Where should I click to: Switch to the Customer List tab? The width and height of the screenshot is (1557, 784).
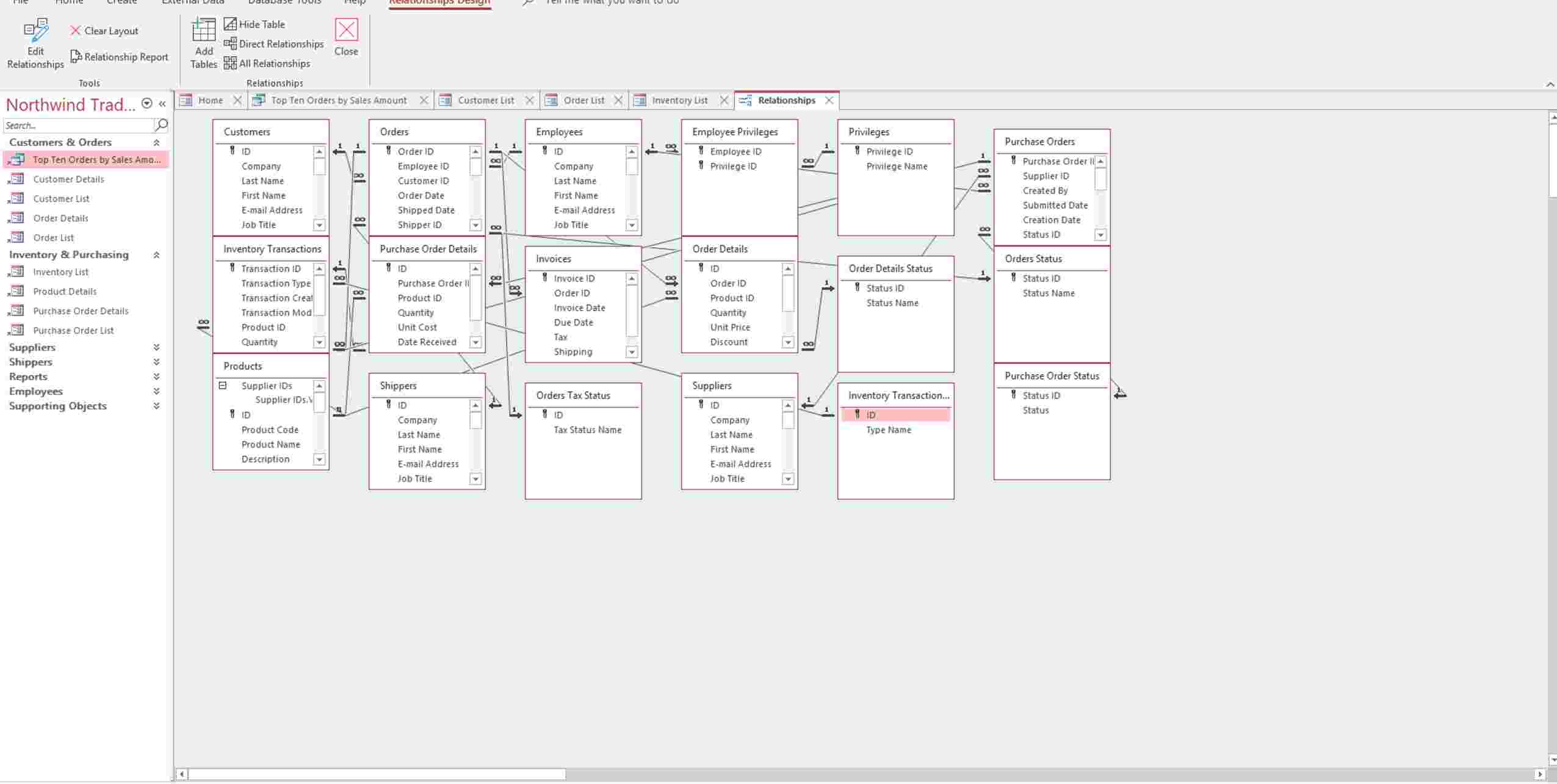[486, 99]
